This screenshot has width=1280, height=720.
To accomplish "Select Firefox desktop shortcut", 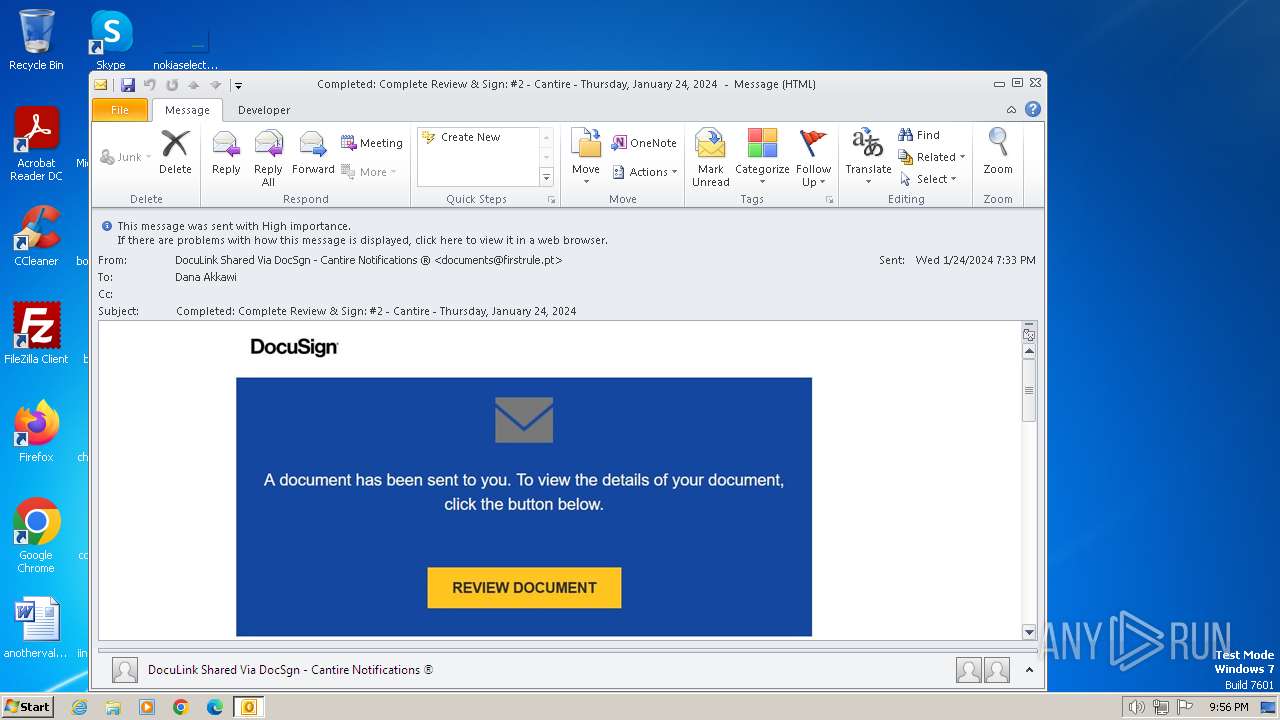I will click(x=36, y=432).
